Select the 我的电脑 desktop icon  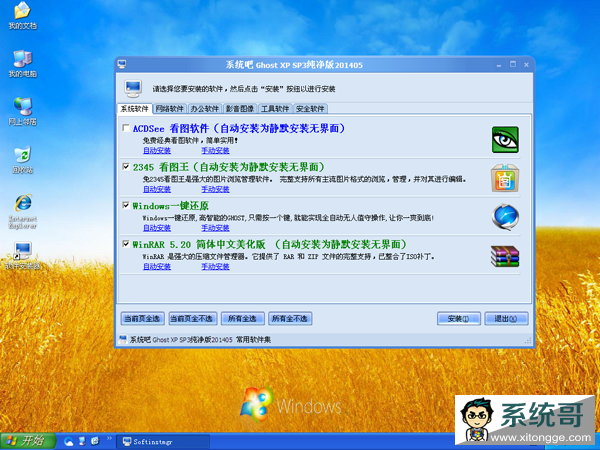[22, 64]
